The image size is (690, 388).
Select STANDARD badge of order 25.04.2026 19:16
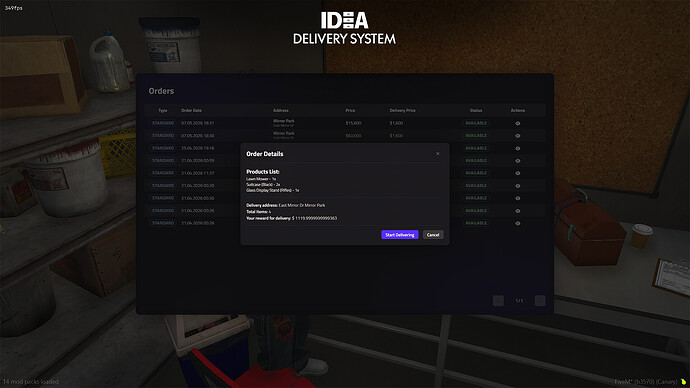(163, 148)
